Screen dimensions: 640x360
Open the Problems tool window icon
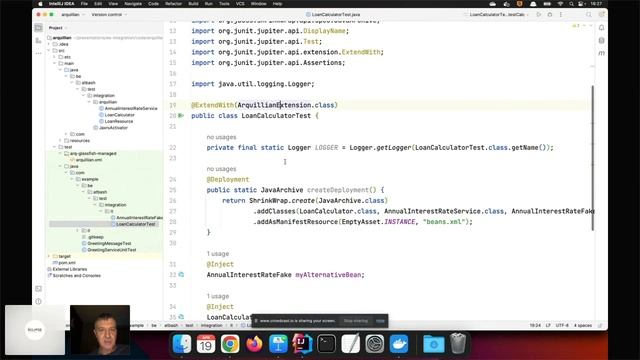point(38,301)
